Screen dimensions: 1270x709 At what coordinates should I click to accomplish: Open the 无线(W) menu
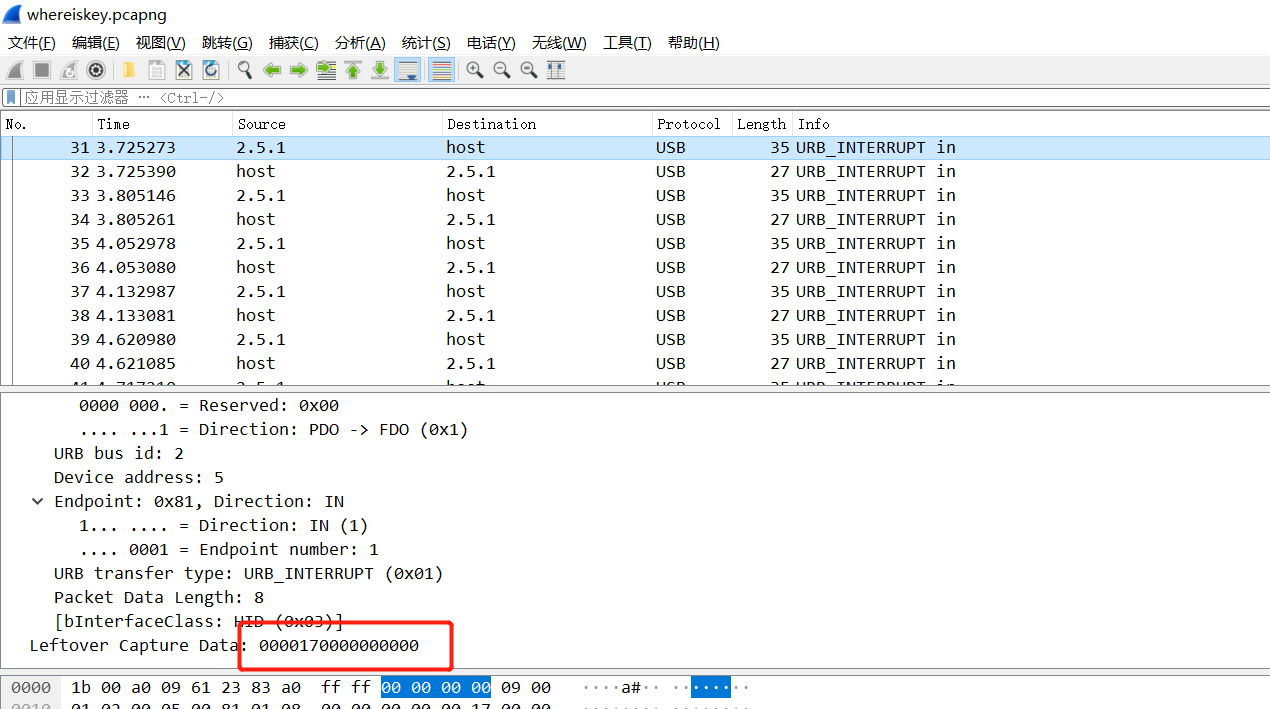tap(559, 43)
